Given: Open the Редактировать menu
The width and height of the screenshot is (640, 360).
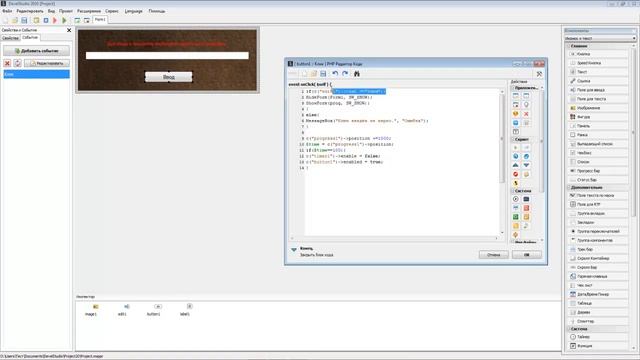Looking at the screenshot, I should [x=29, y=11].
